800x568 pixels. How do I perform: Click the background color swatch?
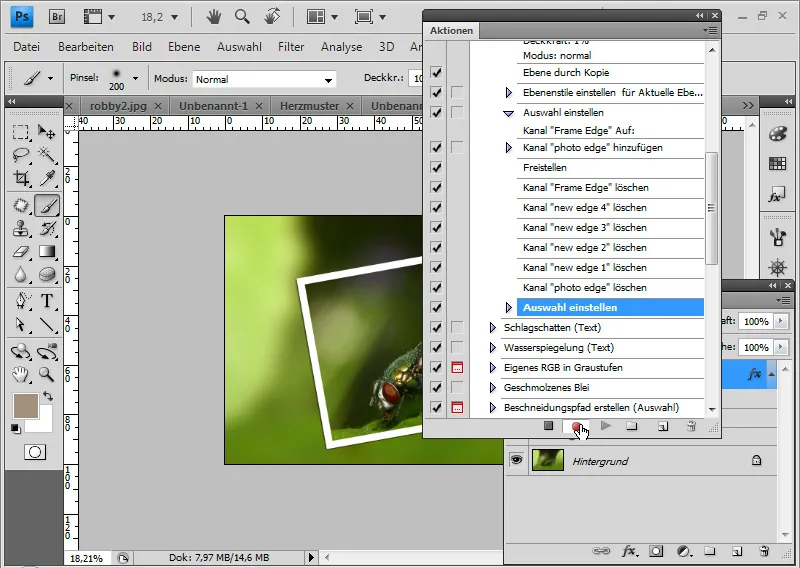point(45,425)
